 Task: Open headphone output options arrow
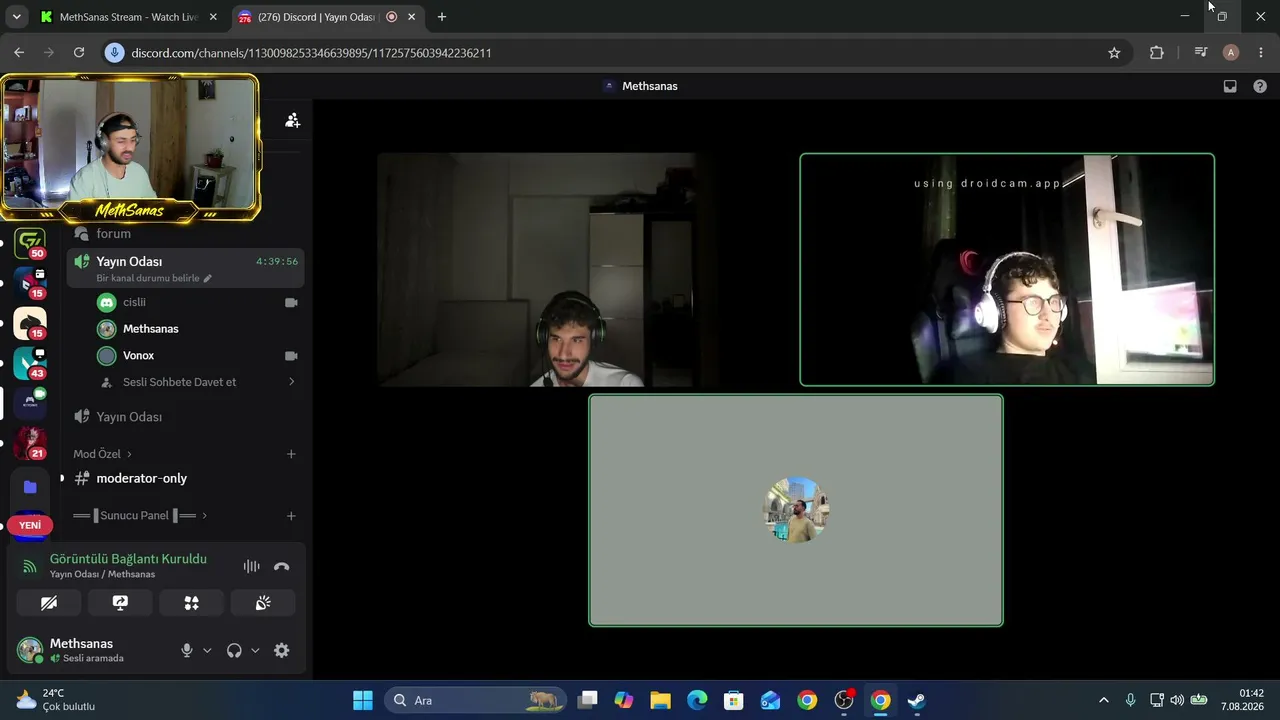(255, 650)
